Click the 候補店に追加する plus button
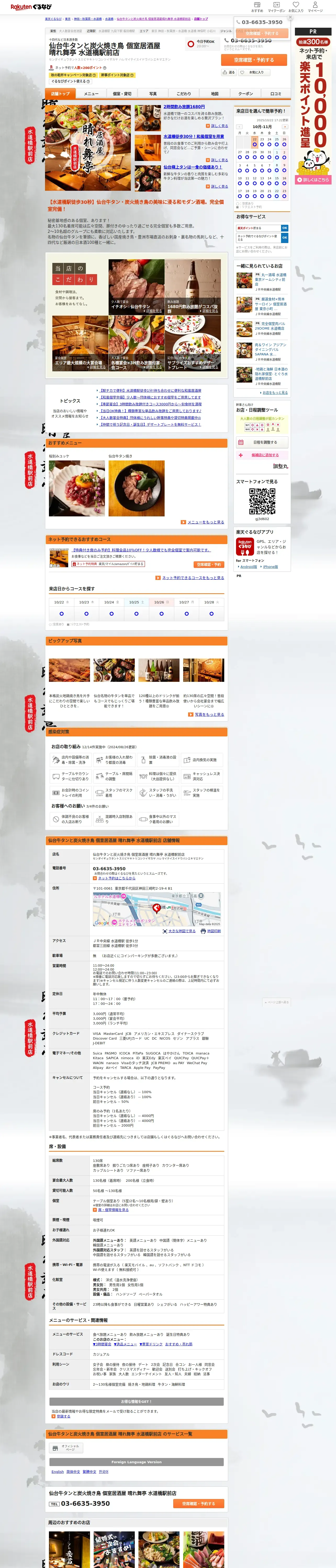Image resolution: width=336 pixels, height=1568 pixels. tap(262, 455)
